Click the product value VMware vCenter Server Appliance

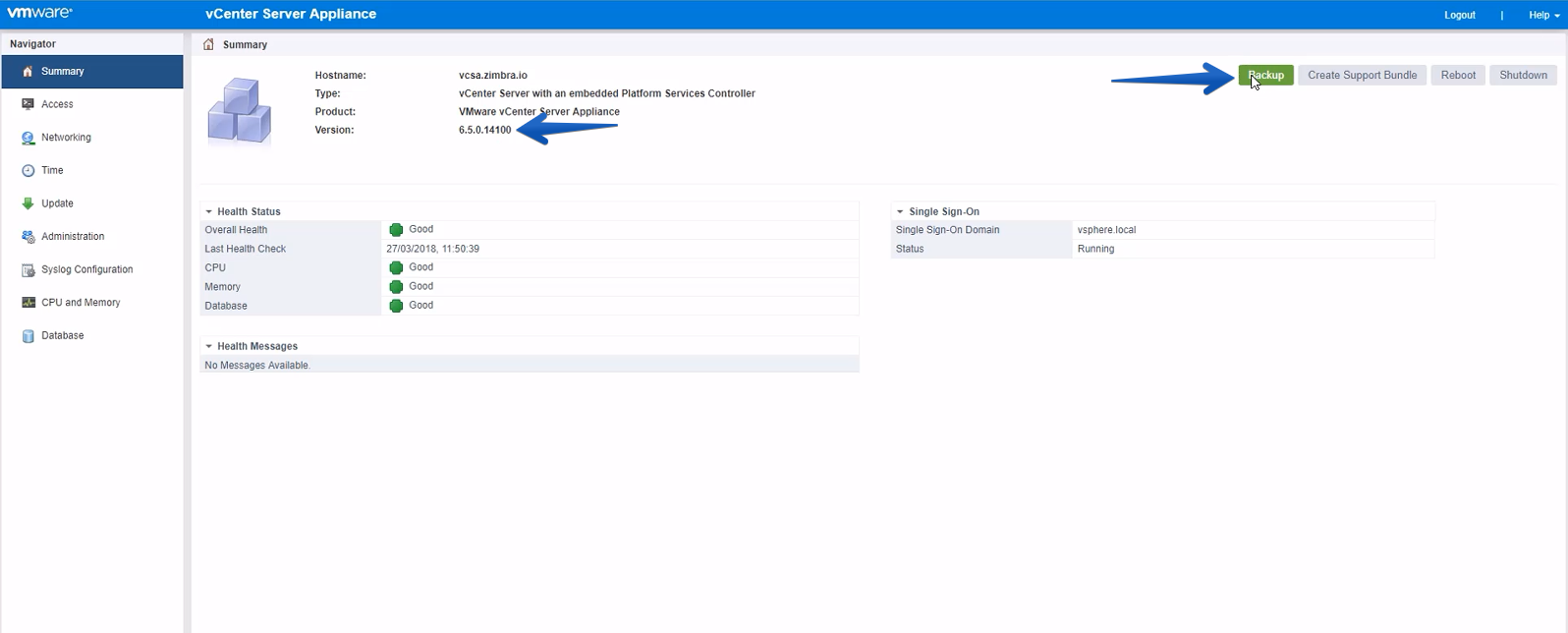pos(539,111)
